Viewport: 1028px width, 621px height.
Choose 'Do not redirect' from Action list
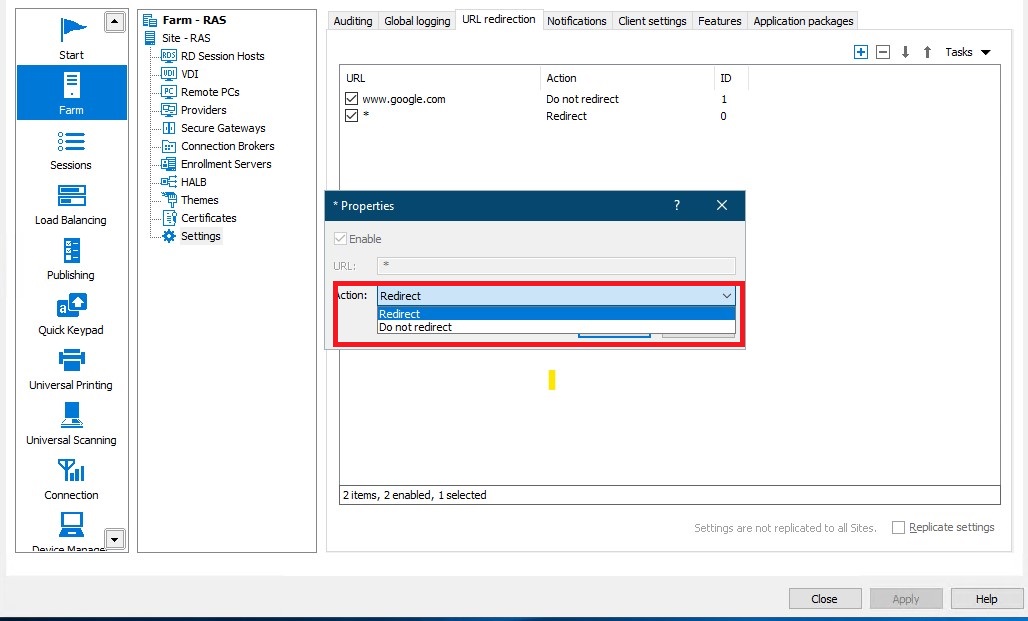tap(416, 327)
